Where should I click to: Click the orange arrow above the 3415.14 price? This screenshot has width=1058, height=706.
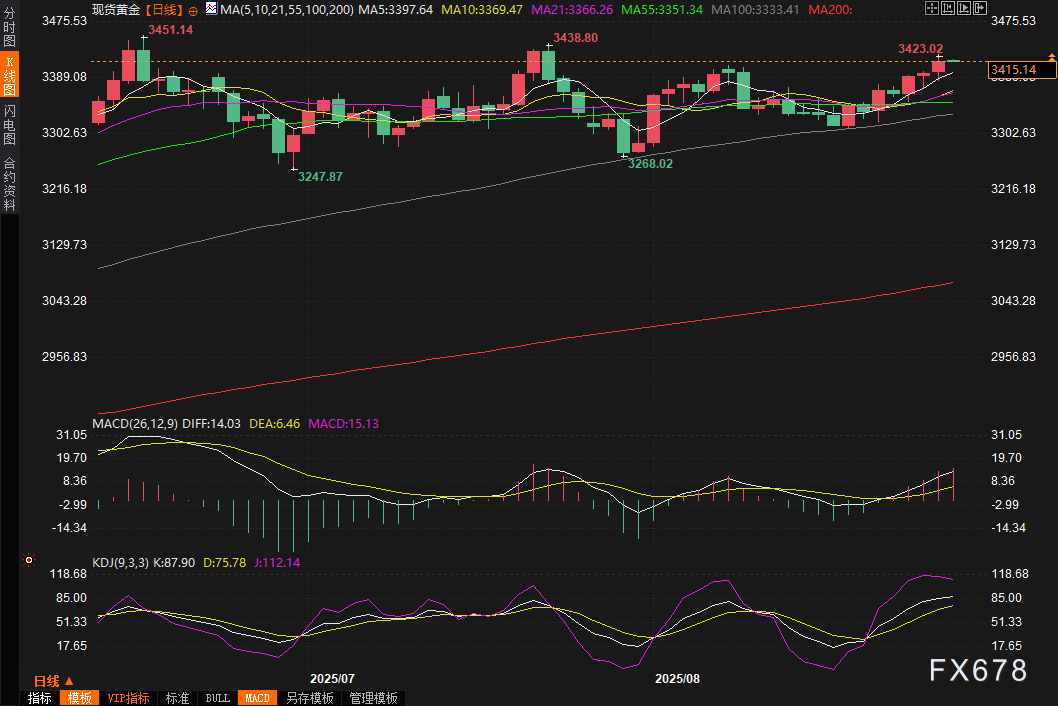pos(1051,55)
